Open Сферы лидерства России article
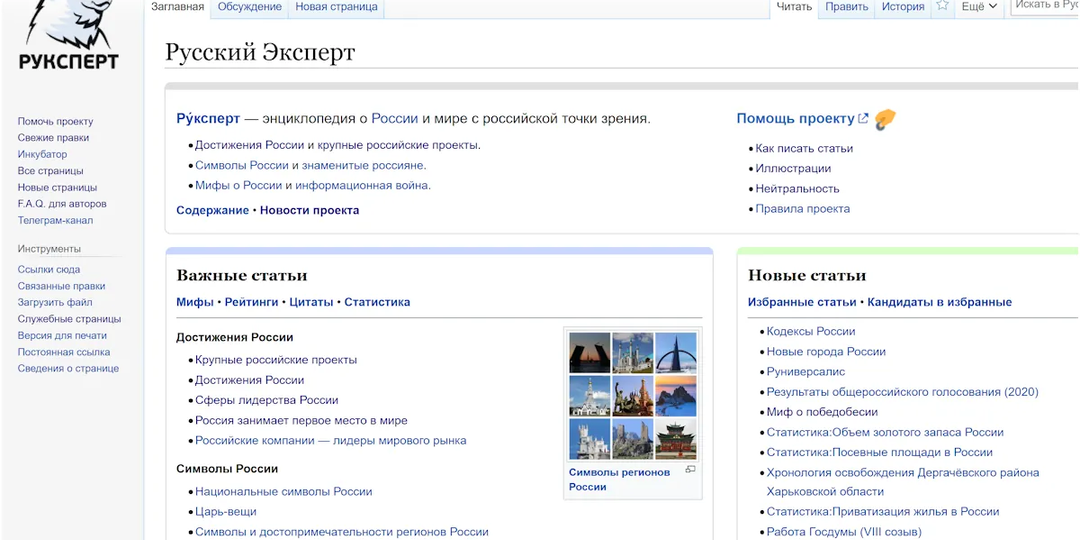 click(267, 400)
